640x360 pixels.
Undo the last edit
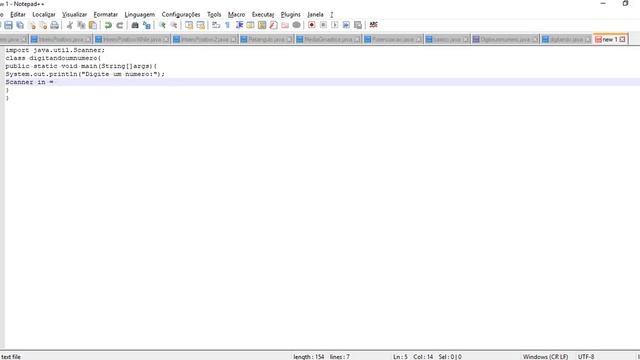tap(108, 25)
